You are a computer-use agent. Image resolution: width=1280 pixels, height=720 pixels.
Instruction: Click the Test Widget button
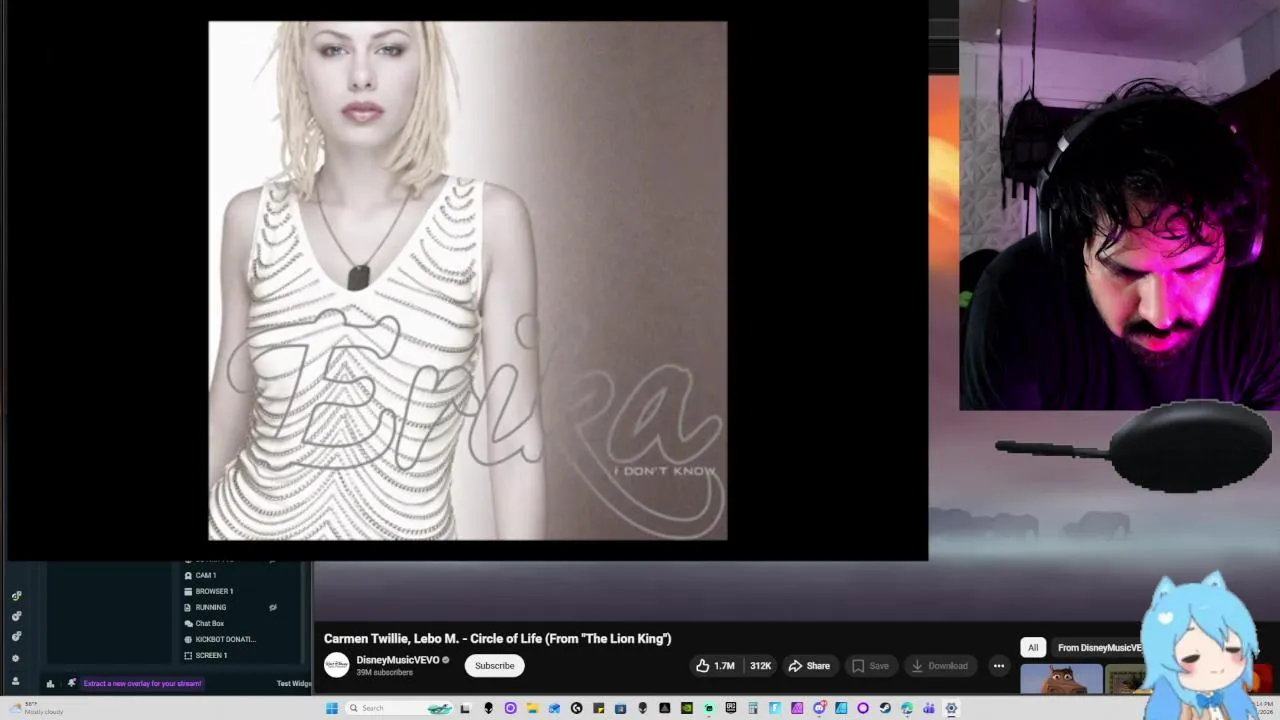294,684
